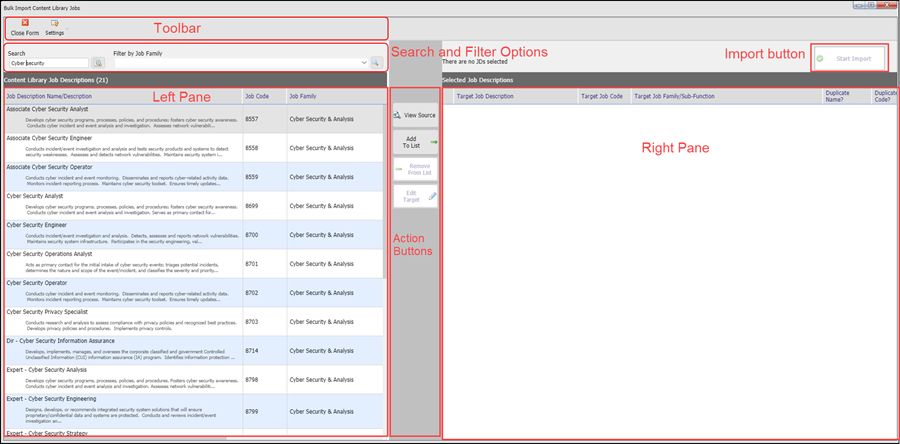Screen dimensions: 900x444
Task: Click job code 8798
Action: tap(253, 380)
